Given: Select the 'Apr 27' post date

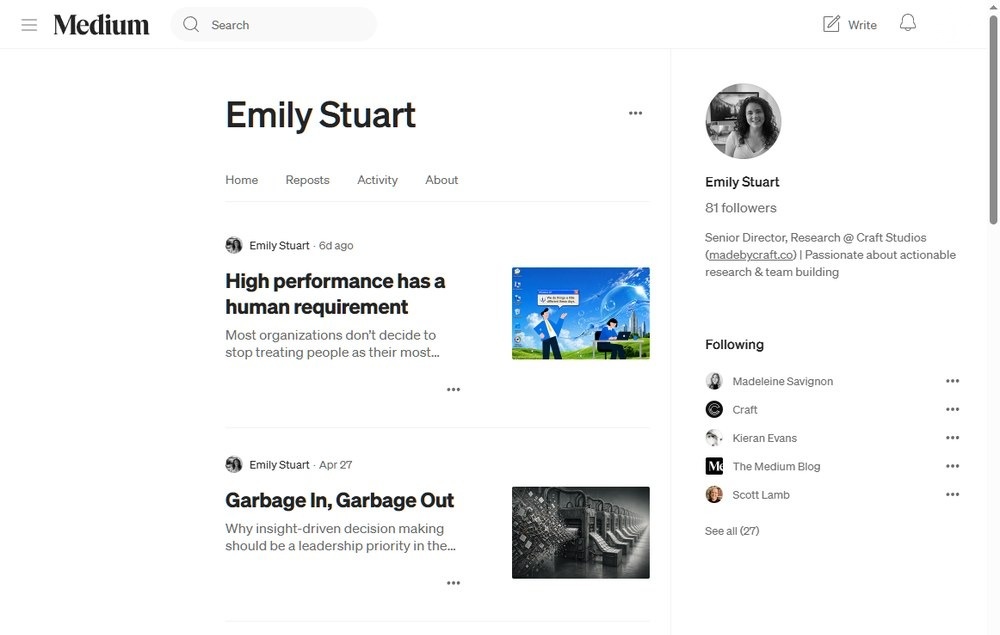Looking at the screenshot, I should click(335, 465).
